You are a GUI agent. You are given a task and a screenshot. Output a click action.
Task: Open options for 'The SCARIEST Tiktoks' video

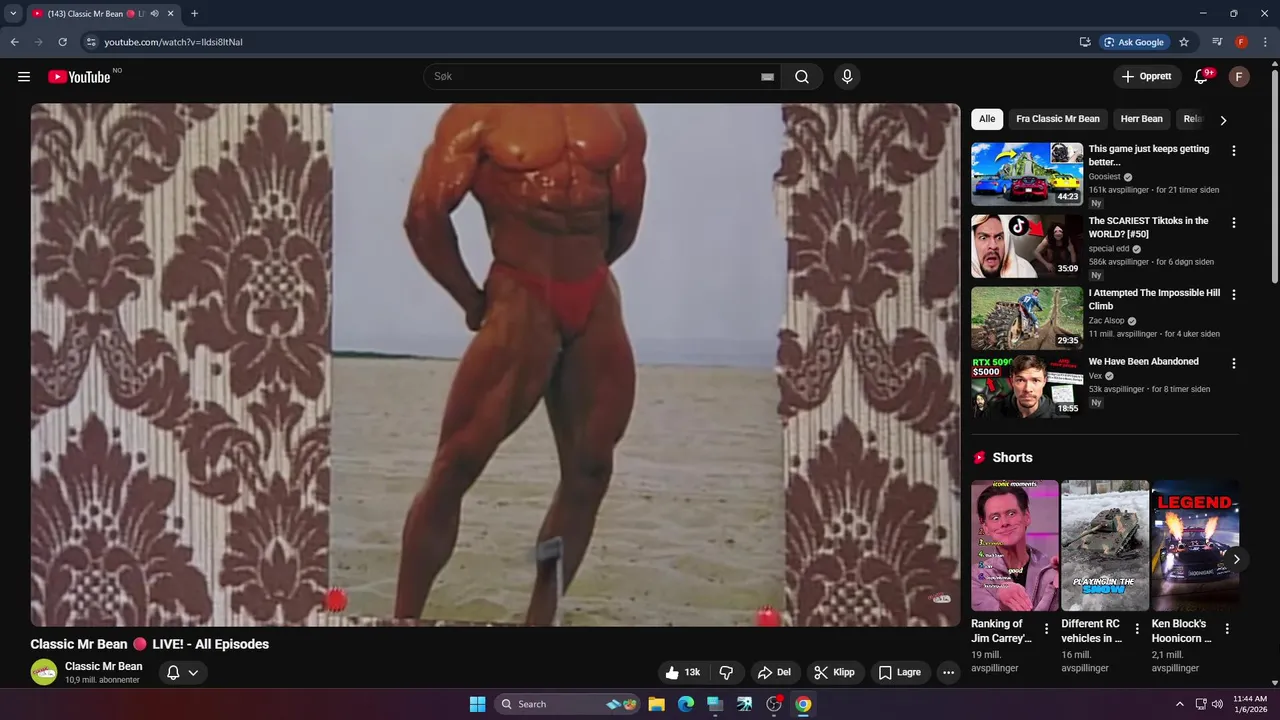click(x=1233, y=223)
